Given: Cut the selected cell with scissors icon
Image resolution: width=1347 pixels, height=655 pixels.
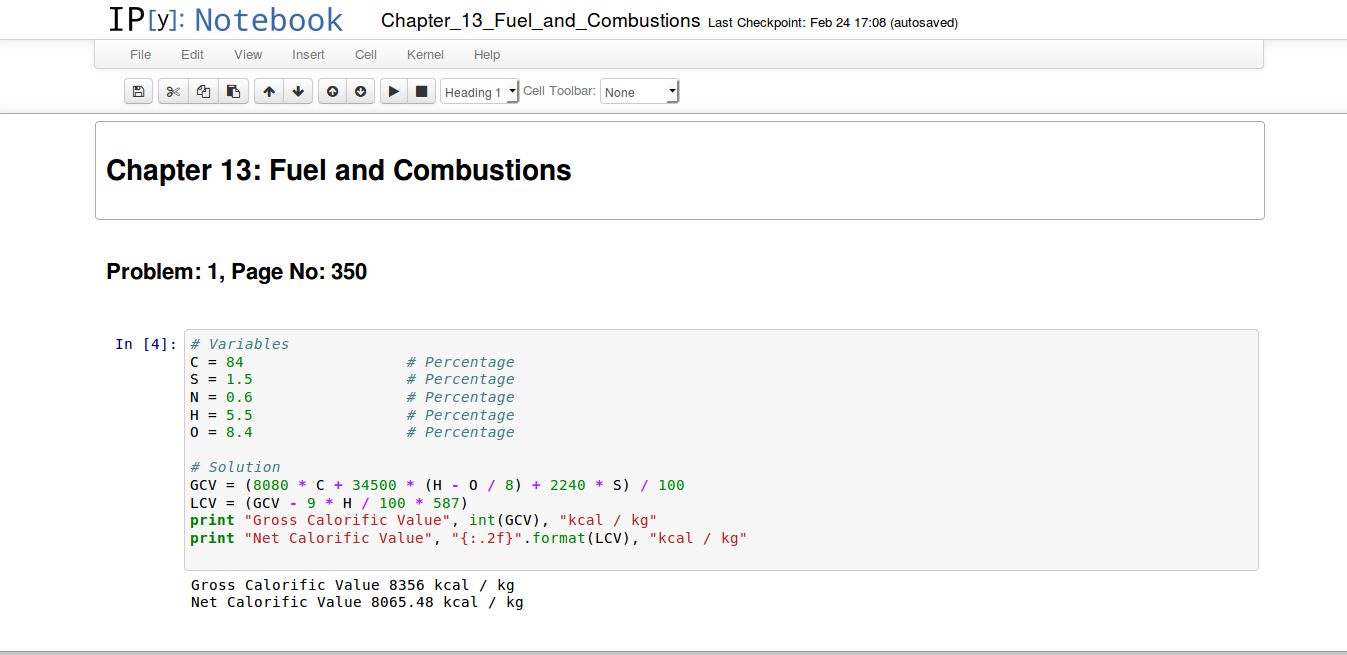Looking at the screenshot, I should (173, 92).
